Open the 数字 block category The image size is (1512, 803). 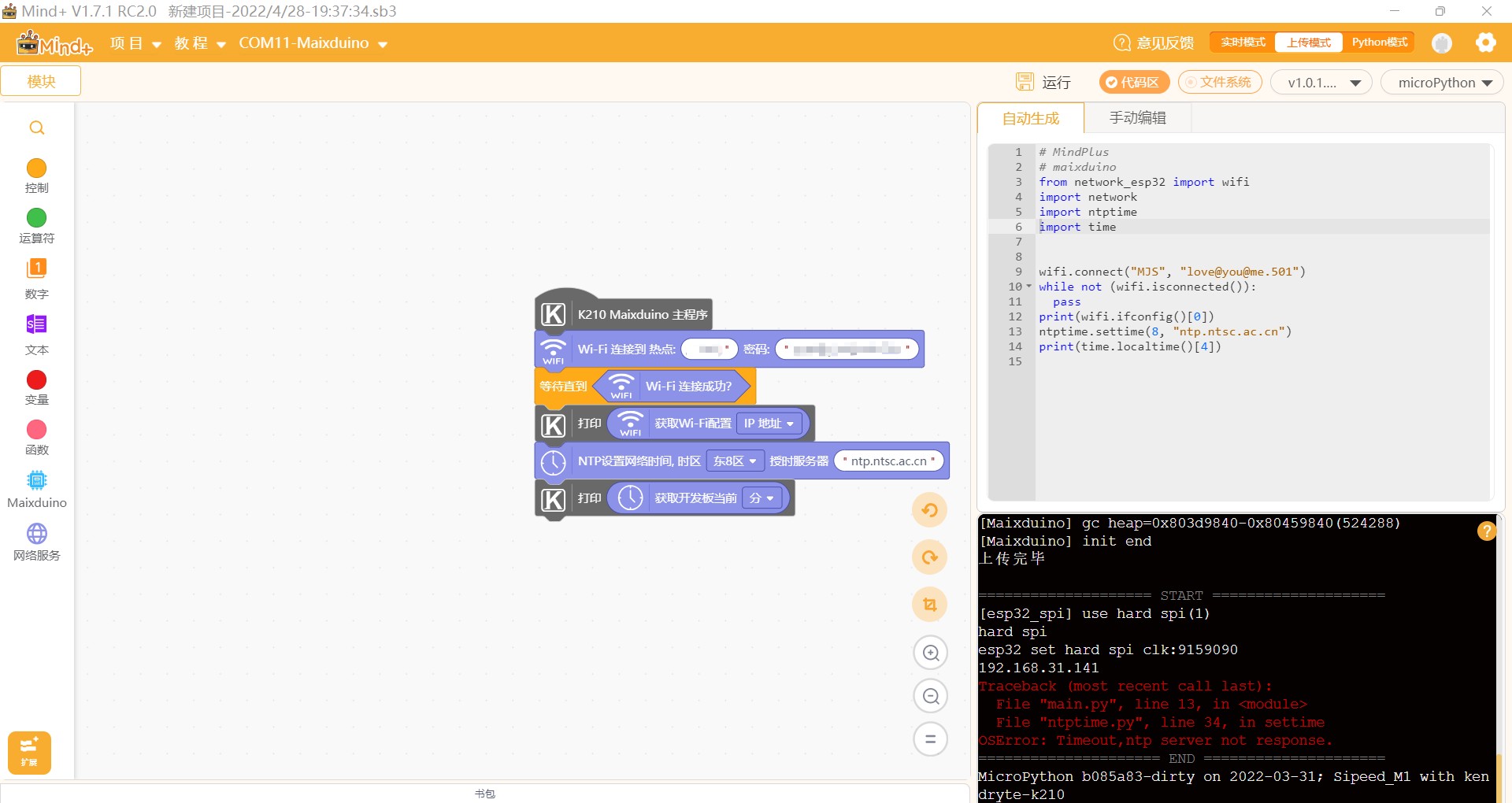point(36,279)
